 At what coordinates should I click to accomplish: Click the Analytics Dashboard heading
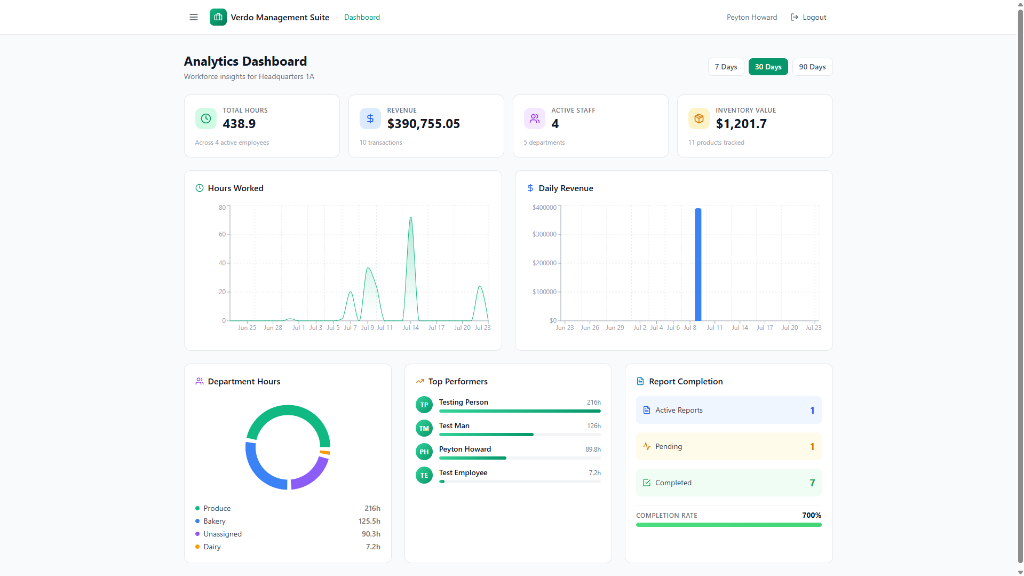(245, 61)
